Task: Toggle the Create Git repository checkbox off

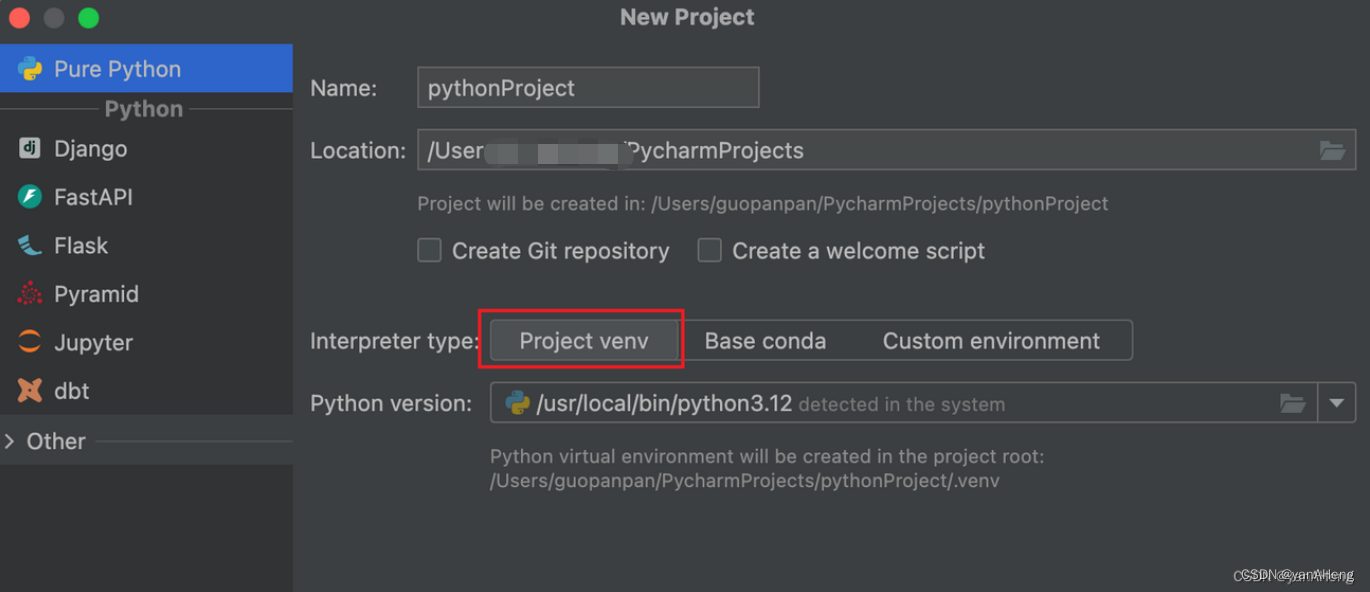Action: [x=429, y=250]
